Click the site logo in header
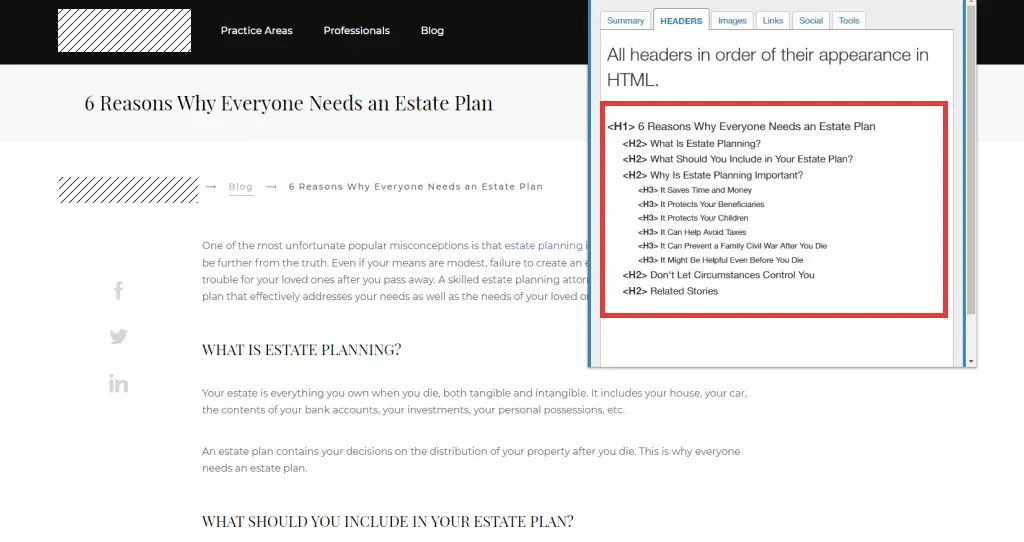 (x=124, y=31)
